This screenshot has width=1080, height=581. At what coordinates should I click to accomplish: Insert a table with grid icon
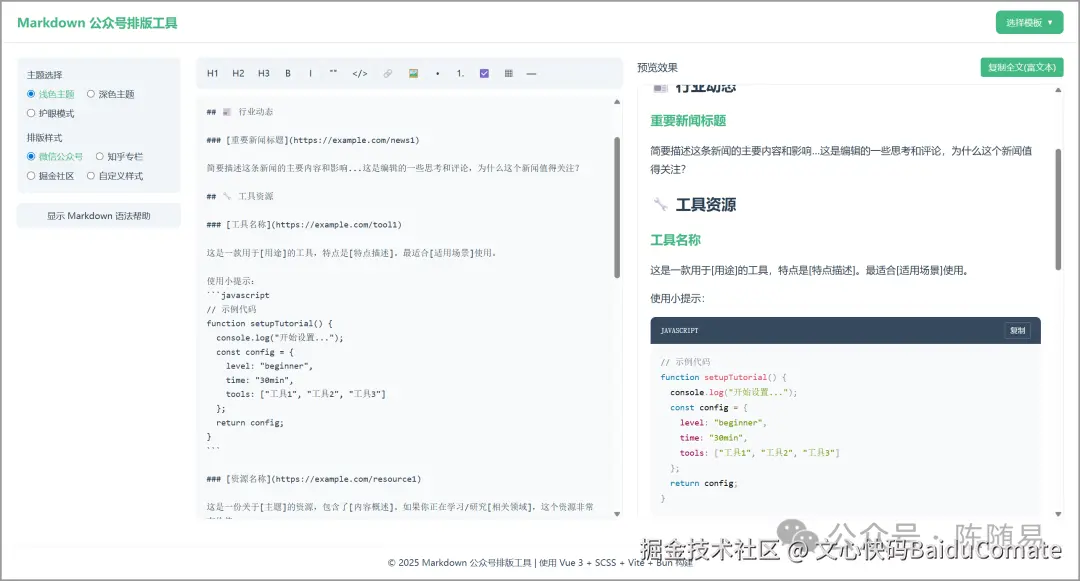508,74
